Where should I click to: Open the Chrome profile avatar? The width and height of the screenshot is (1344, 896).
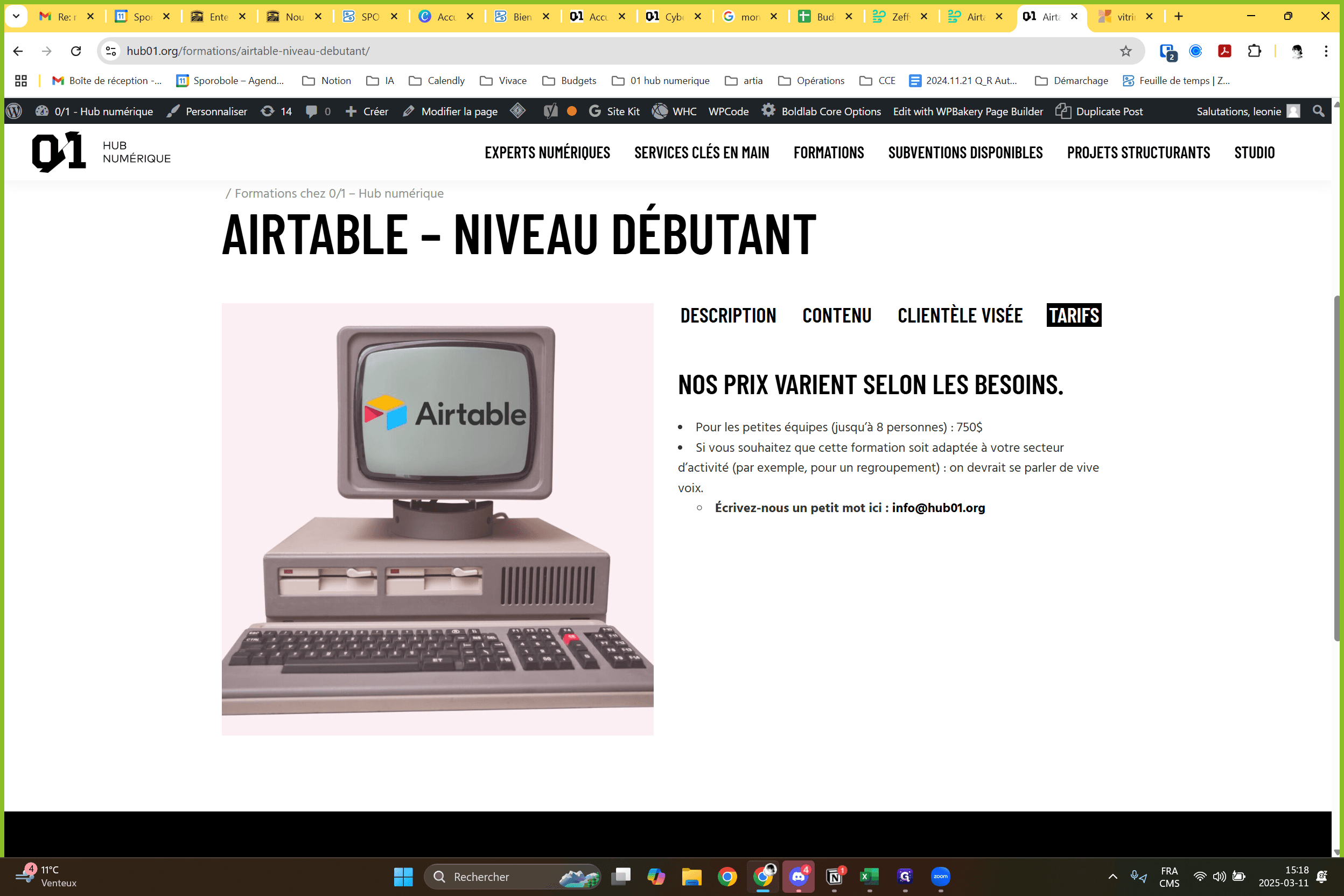(x=1297, y=51)
